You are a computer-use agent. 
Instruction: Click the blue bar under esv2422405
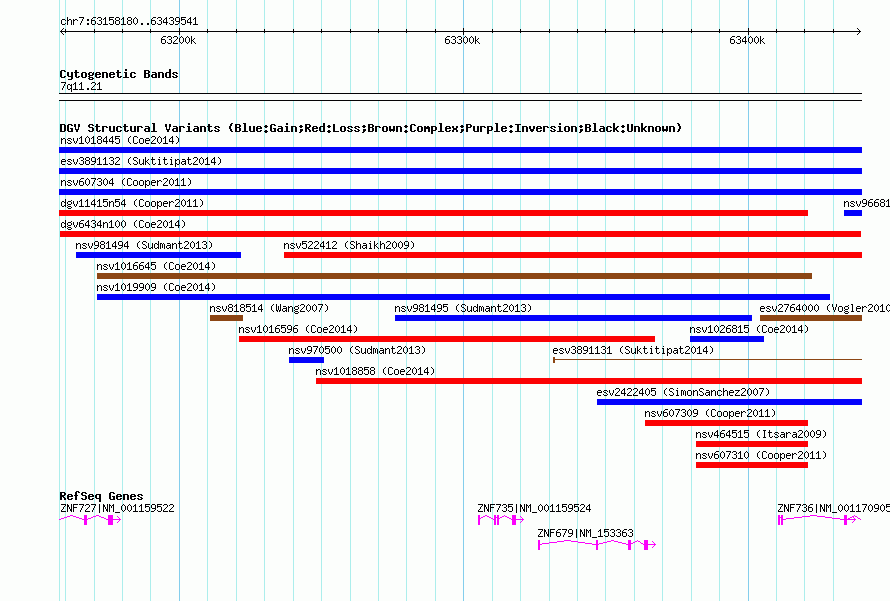pyautogui.click(x=729, y=402)
